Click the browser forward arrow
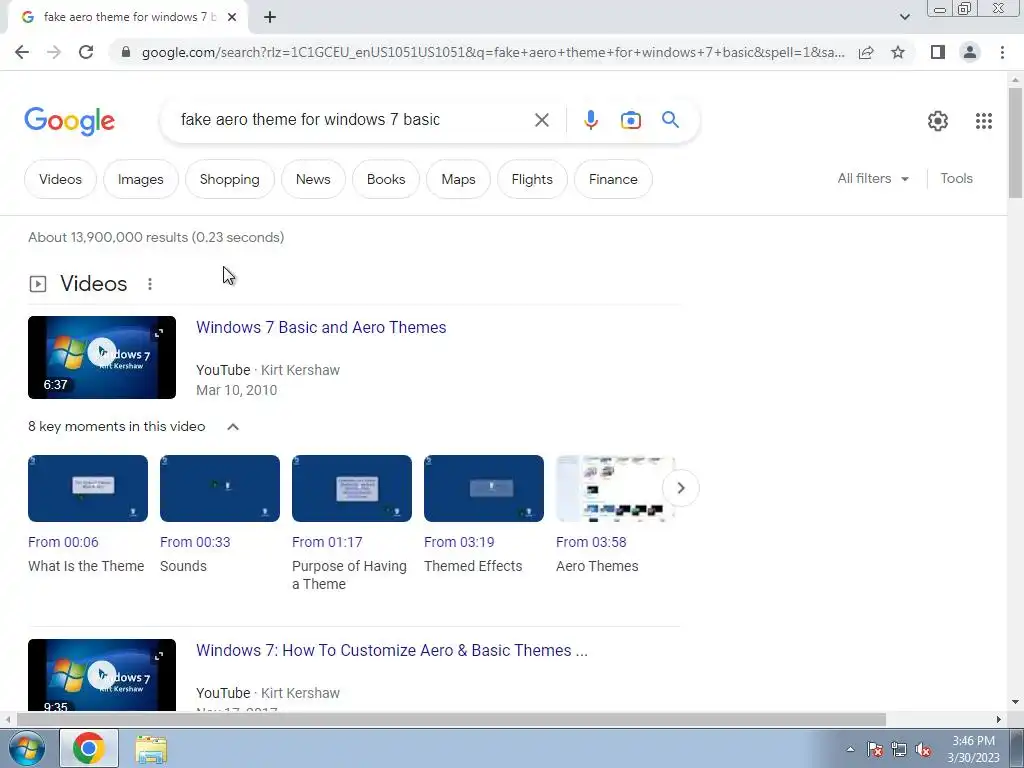The image size is (1024, 768). click(54, 52)
